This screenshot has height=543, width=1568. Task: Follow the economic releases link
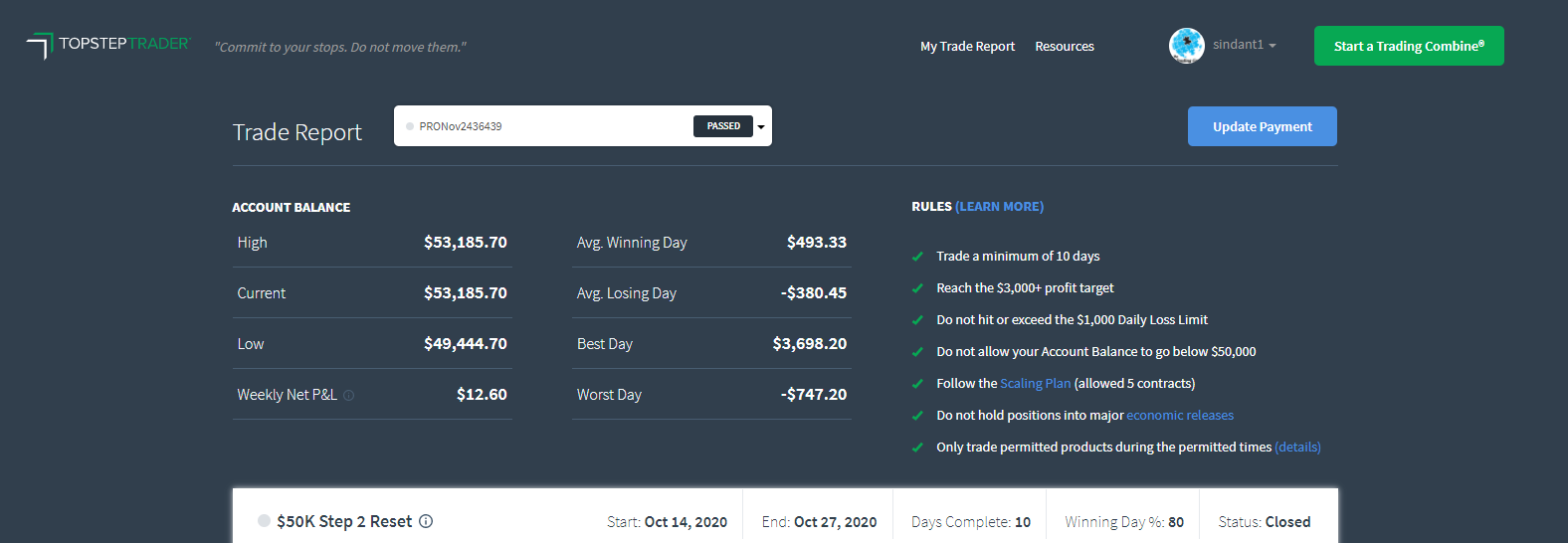click(1179, 416)
